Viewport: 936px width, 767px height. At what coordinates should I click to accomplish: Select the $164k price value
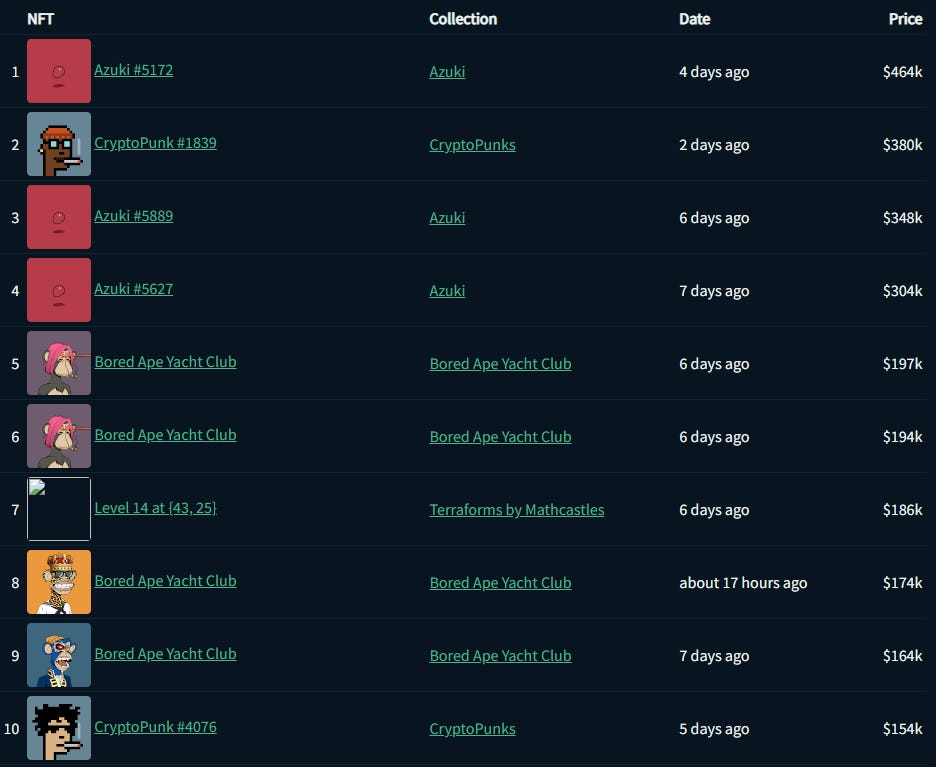click(x=903, y=655)
